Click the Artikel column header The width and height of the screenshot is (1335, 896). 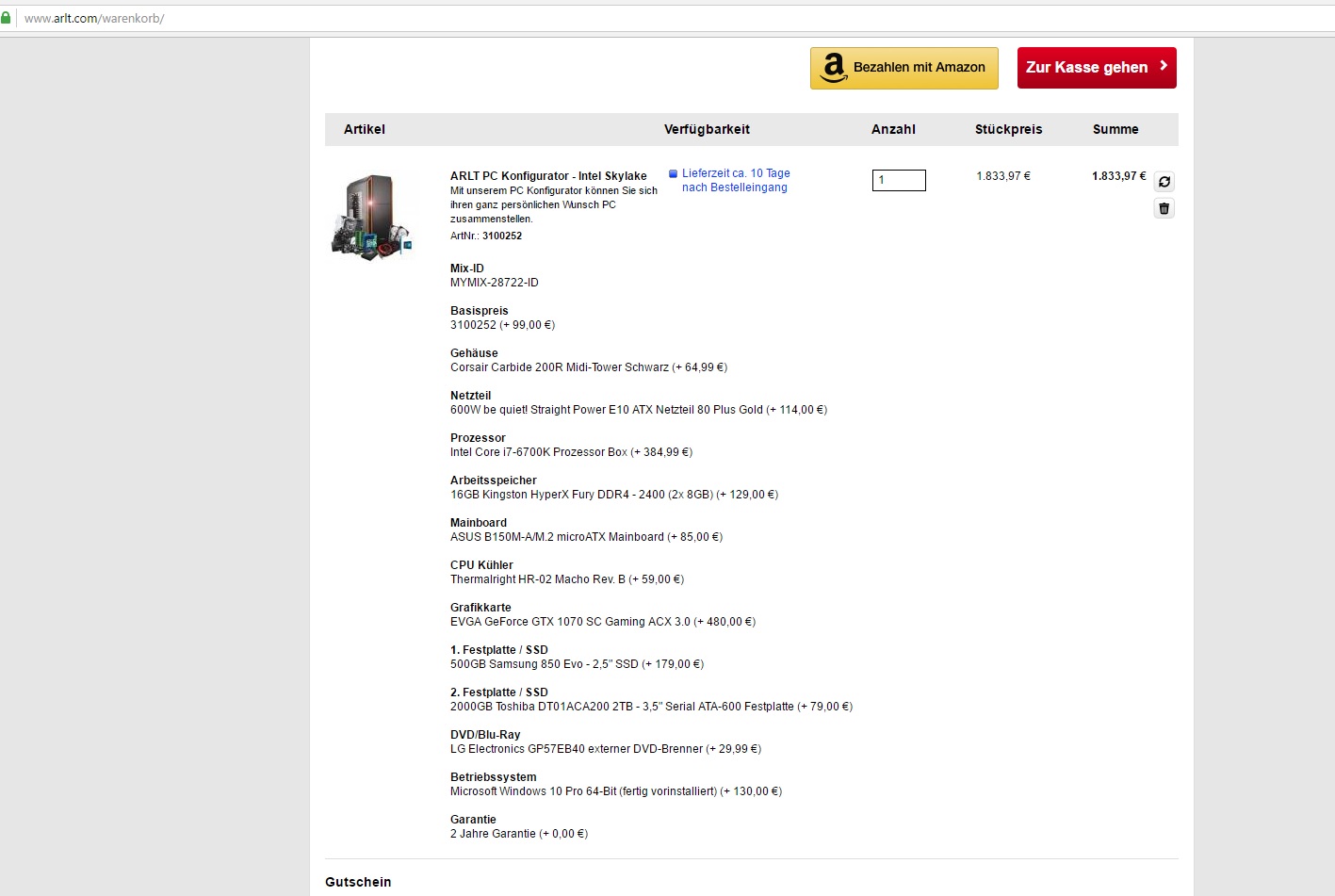(365, 129)
